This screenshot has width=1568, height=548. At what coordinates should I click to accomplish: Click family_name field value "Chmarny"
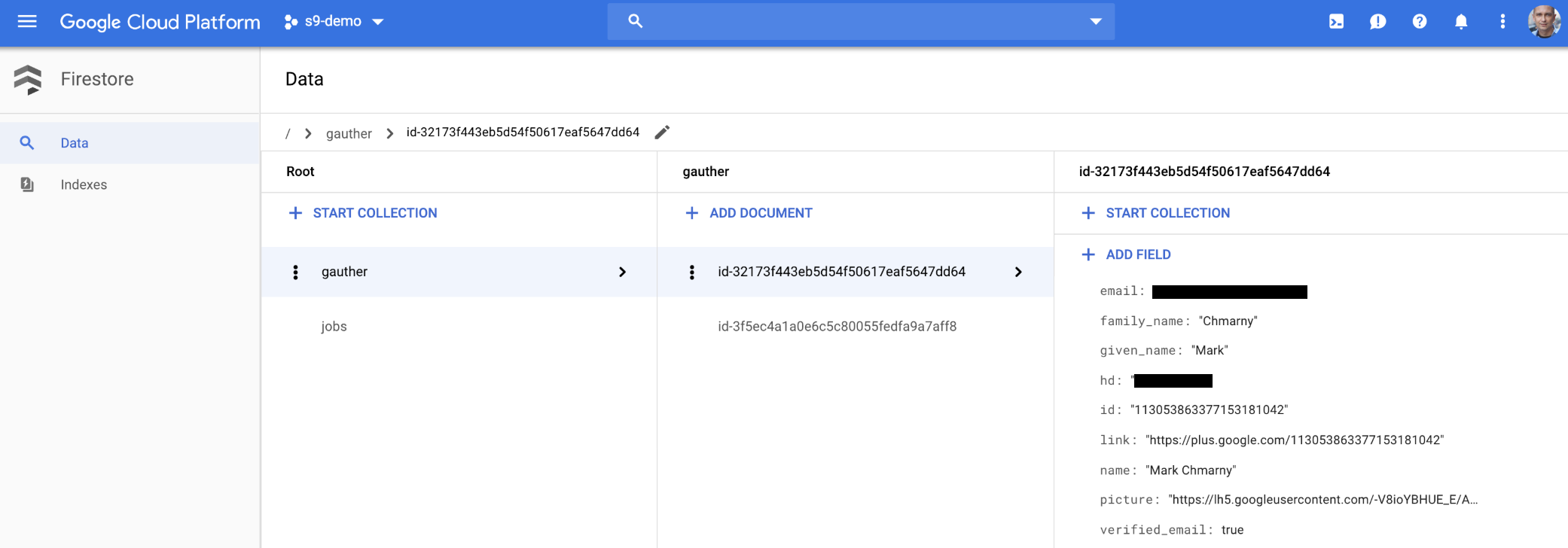point(1228,321)
